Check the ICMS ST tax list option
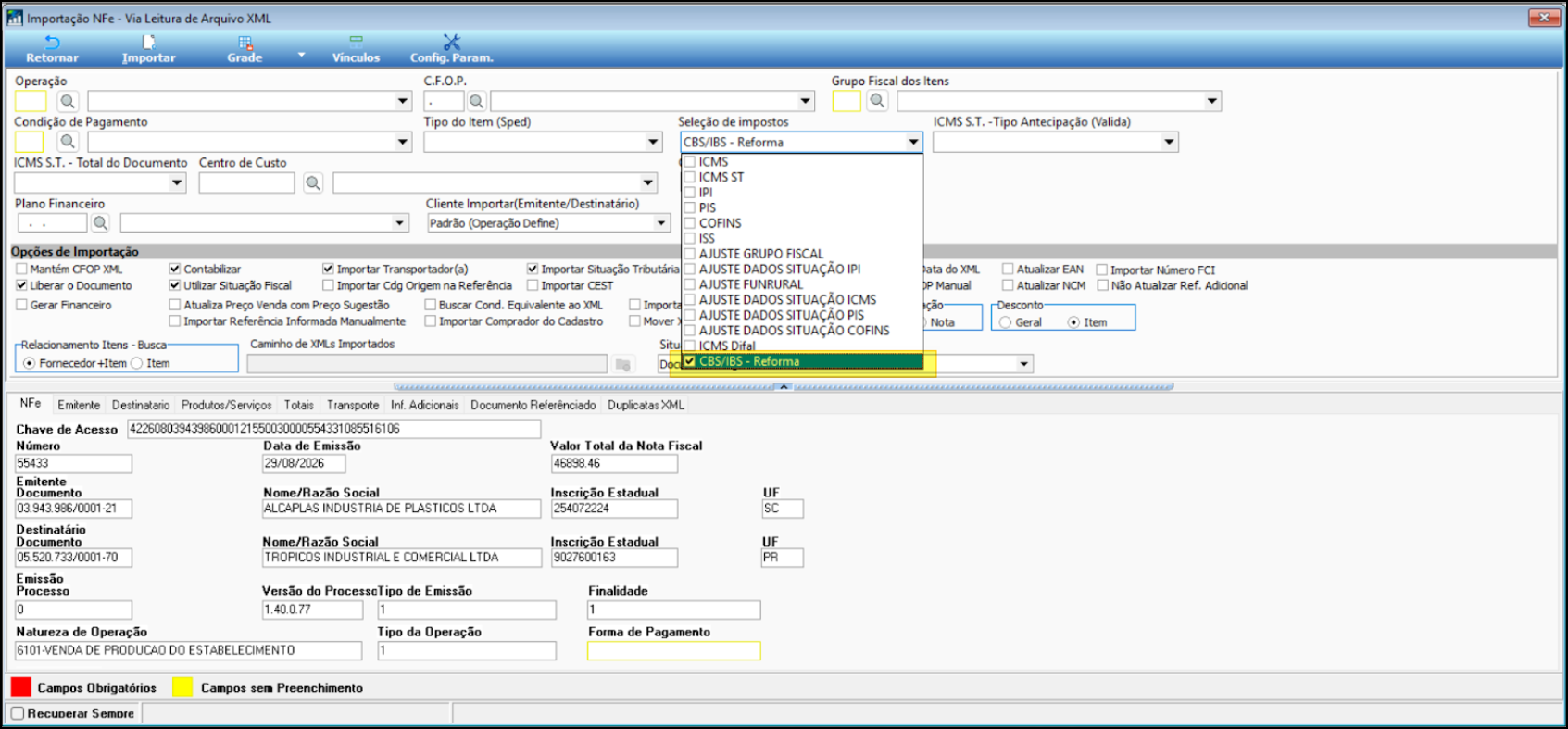The image size is (1568, 729). (x=689, y=177)
